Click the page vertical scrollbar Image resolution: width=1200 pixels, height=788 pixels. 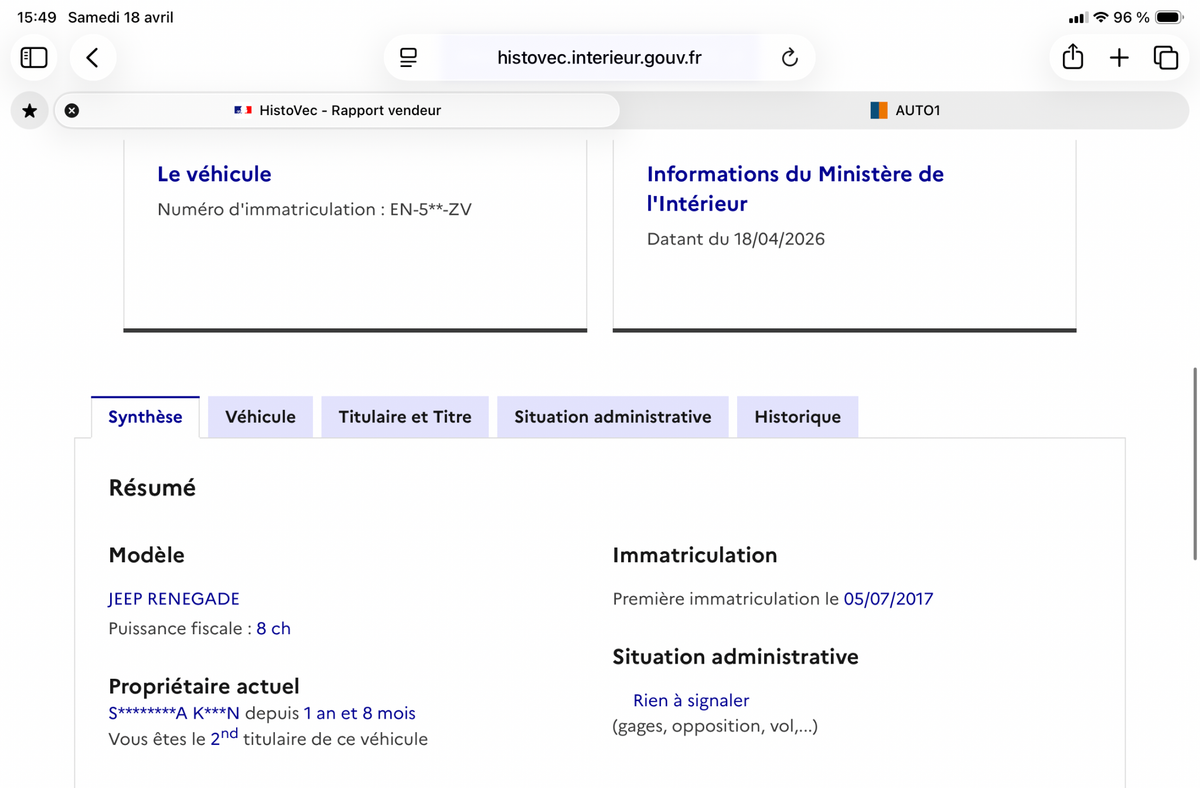click(1195, 463)
